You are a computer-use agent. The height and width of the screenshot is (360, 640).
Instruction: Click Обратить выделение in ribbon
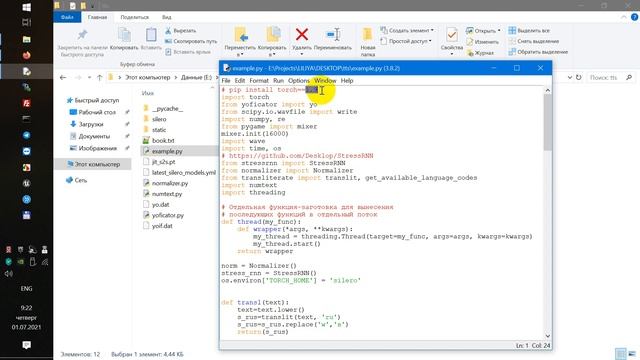[x=538, y=52]
